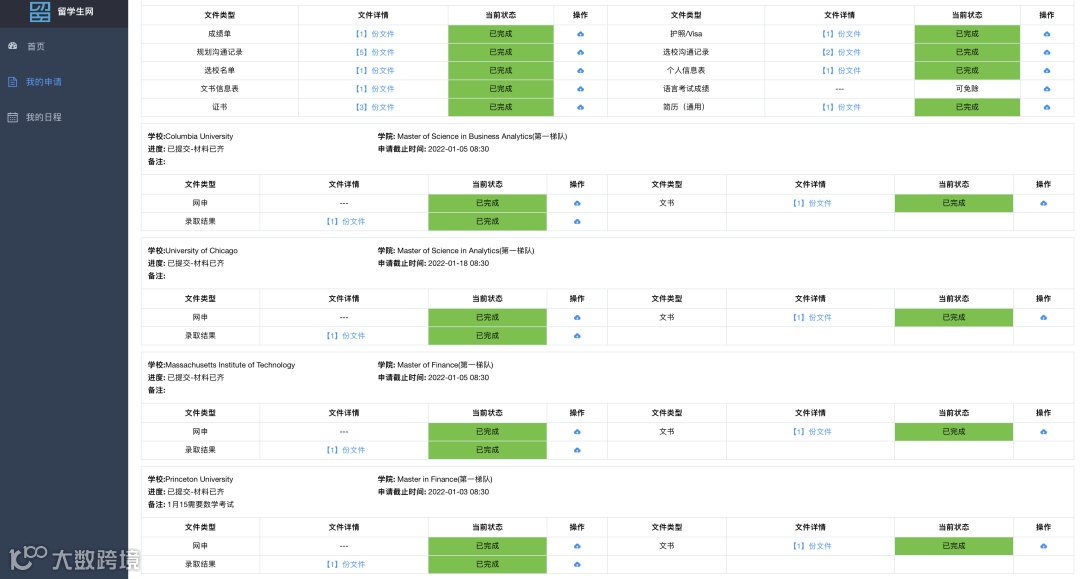This screenshot has height=579, width=1080.
Task: Select the Massachusetts Institute of Technology text
Action: click(230, 365)
